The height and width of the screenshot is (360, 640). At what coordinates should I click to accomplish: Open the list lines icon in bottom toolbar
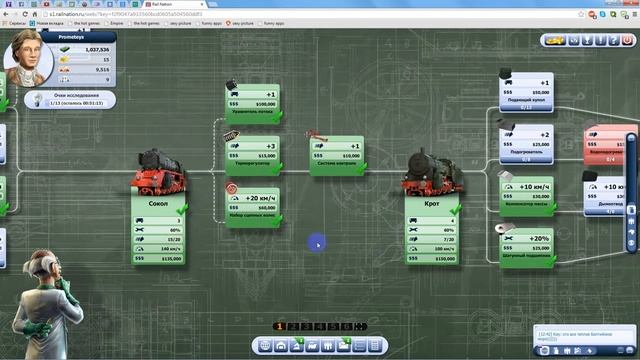359,346
